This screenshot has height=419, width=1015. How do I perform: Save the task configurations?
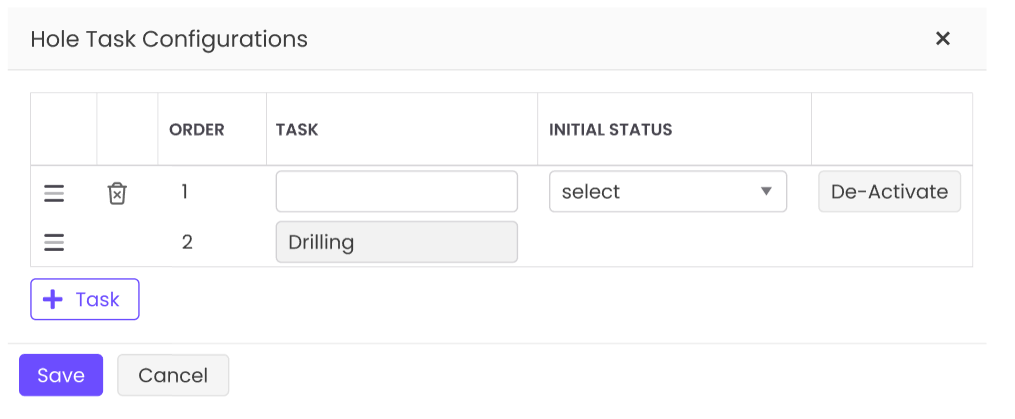click(x=61, y=375)
